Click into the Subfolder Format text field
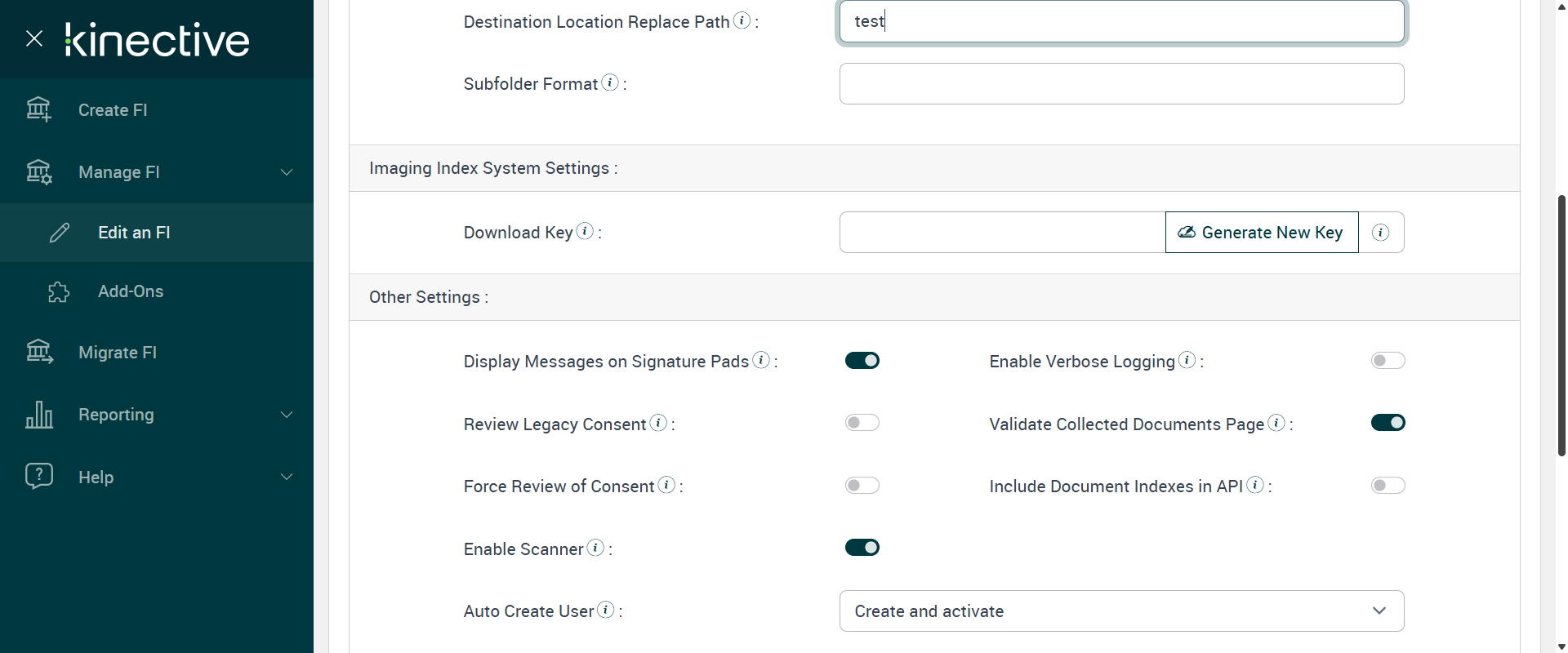Viewport: 1568px width, 653px height. pyautogui.click(x=1121, y=84)
